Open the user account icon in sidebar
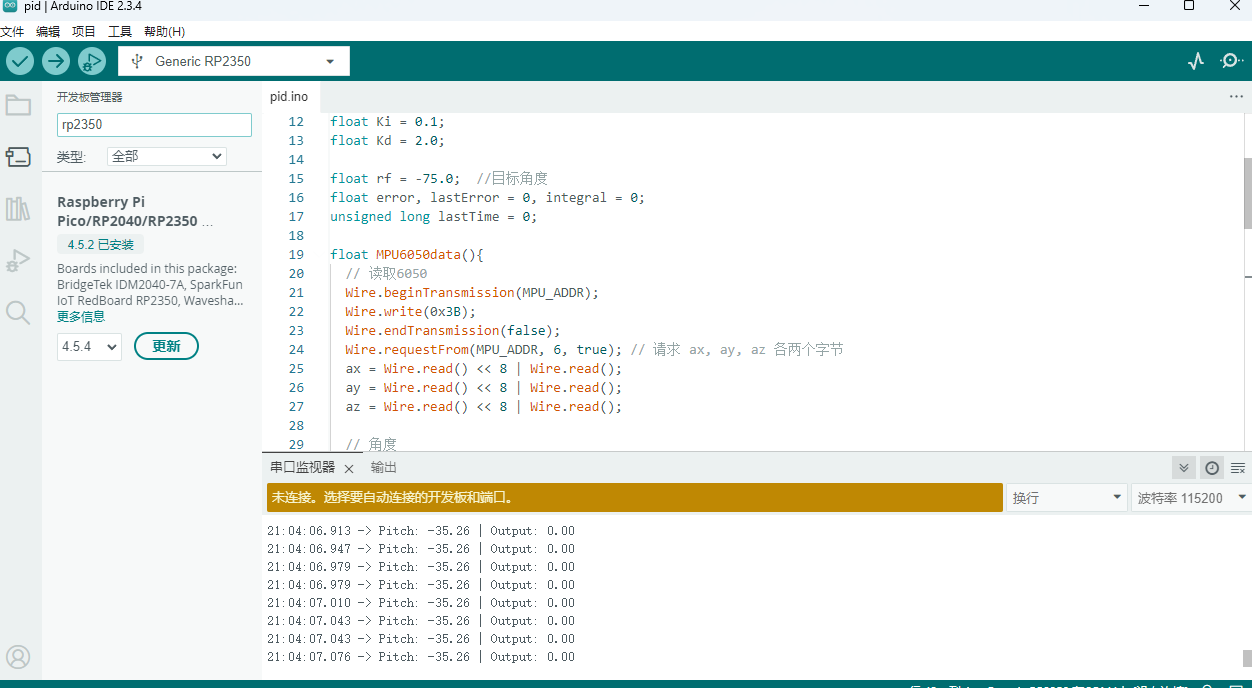Image resolution: width=1252 pixels, height=688 pixels. (x=18, y=657)
